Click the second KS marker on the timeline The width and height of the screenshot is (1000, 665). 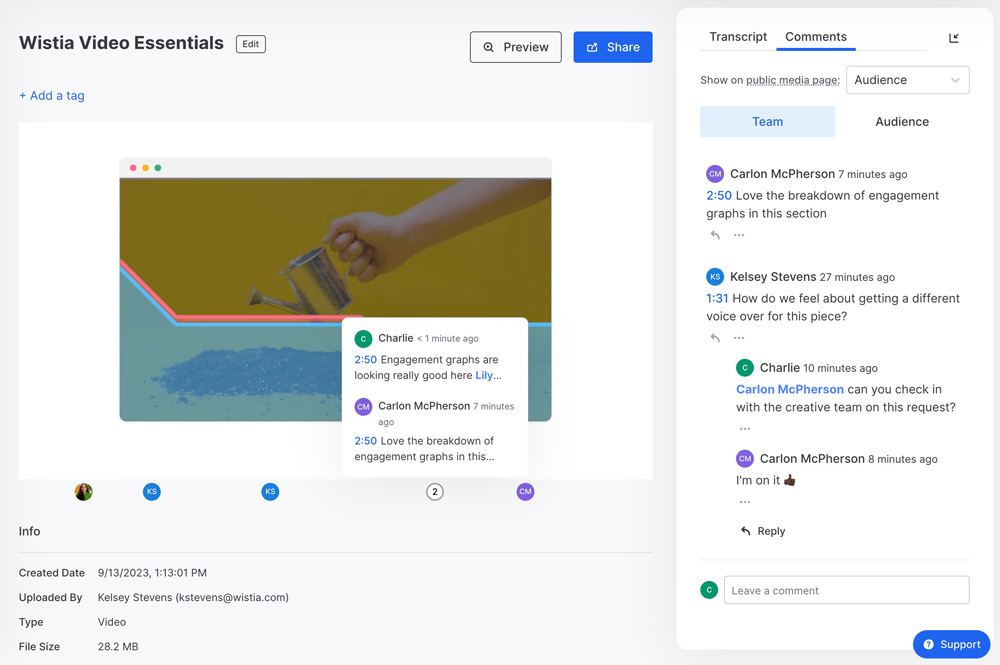tap(270, 492)
